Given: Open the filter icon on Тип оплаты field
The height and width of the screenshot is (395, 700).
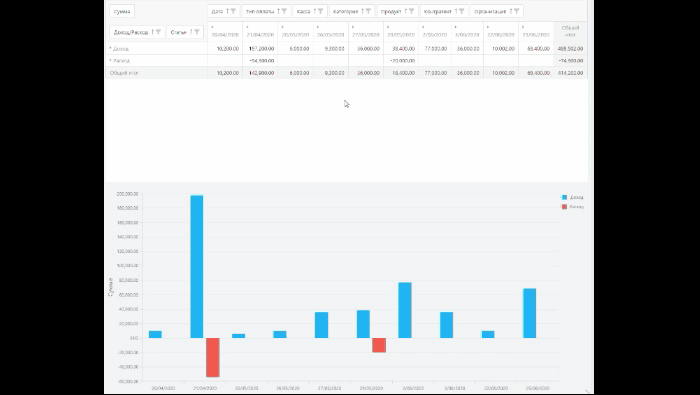Looking at the screenshot, I should pyautogui.click(x=284, y=11).
